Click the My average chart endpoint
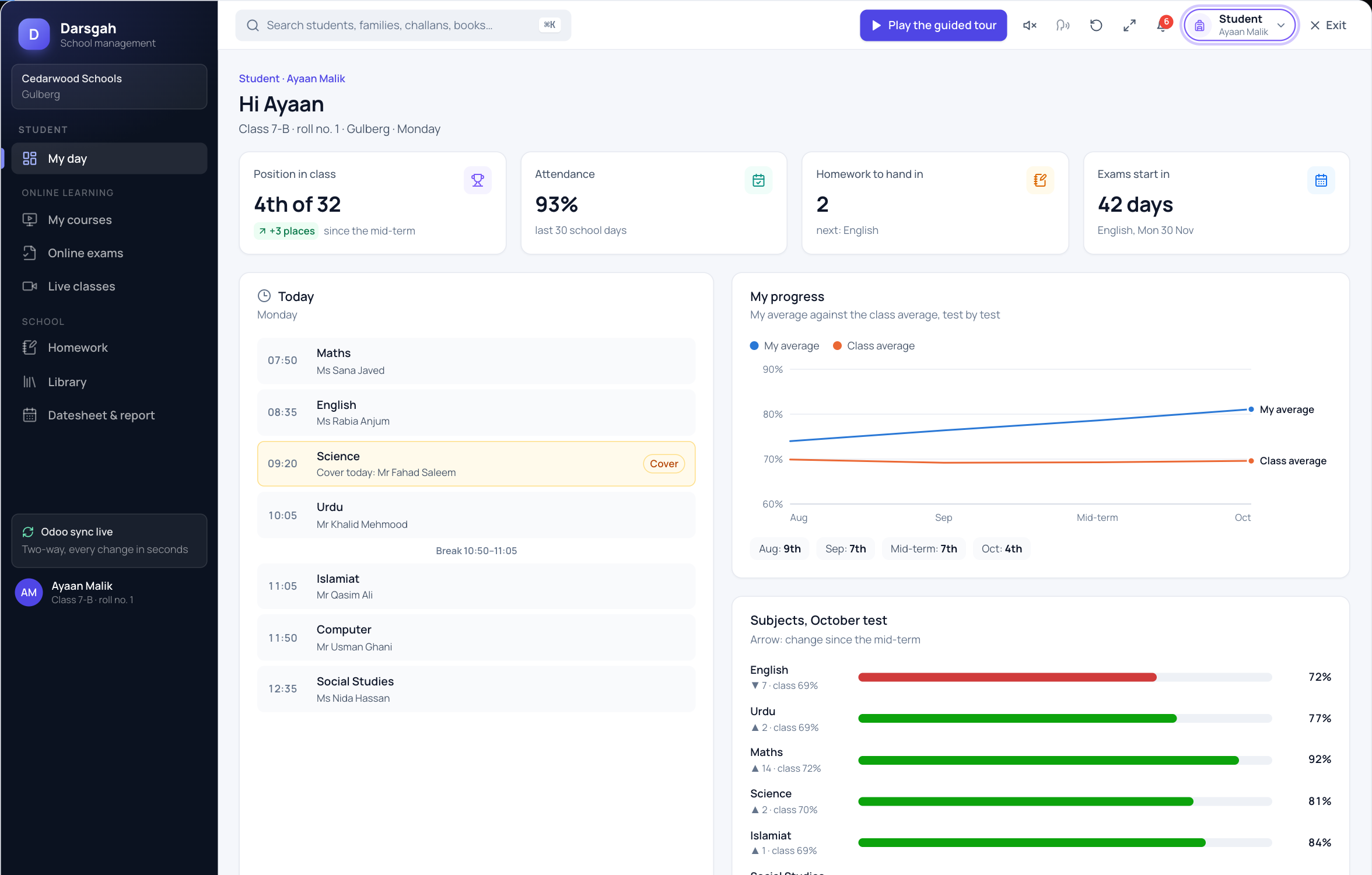 pyautogui.click(x=1251, y=409)
